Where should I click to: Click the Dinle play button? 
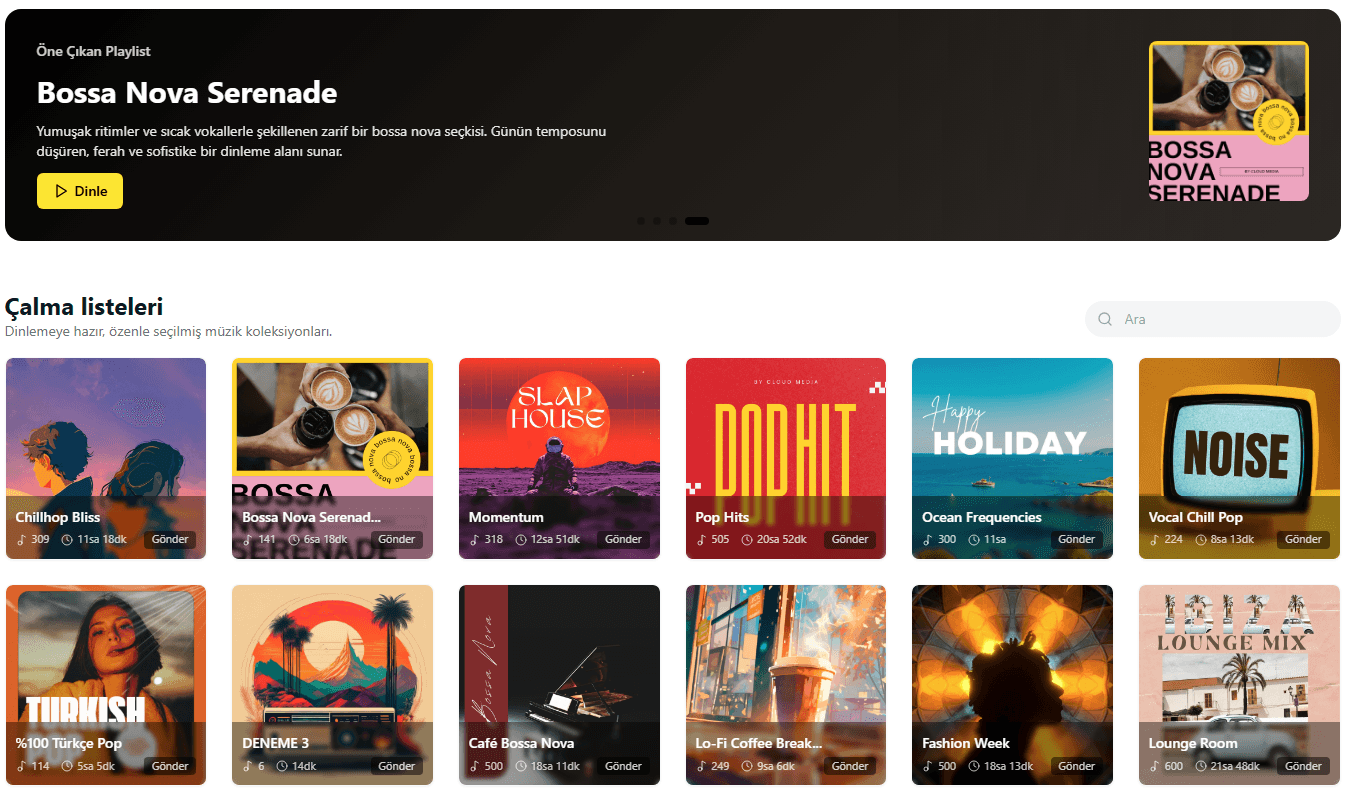point(80,191)
